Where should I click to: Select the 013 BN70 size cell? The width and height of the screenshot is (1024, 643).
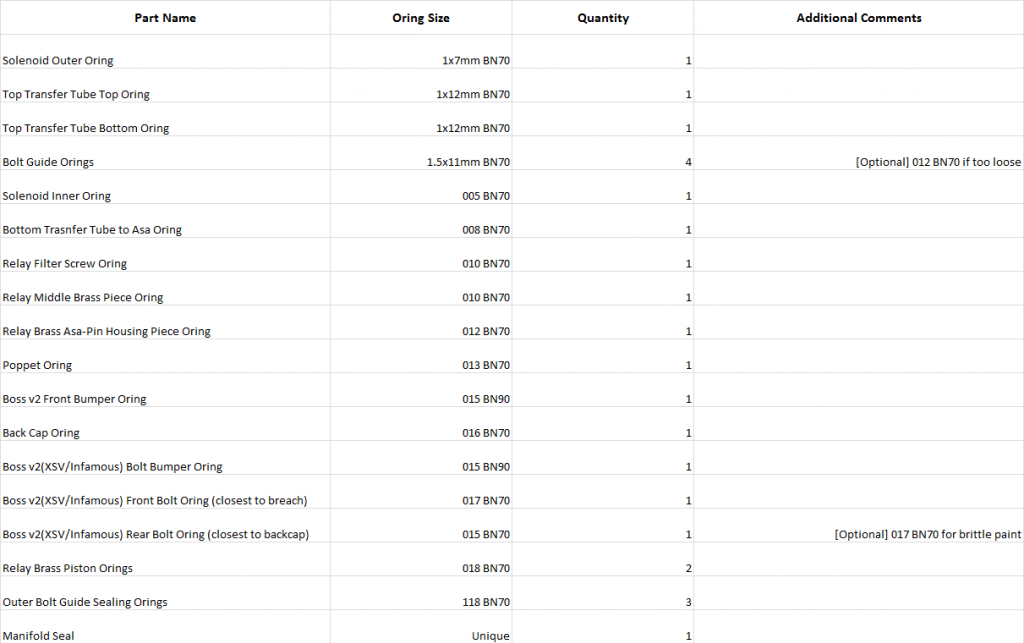[x=421, y=358]
